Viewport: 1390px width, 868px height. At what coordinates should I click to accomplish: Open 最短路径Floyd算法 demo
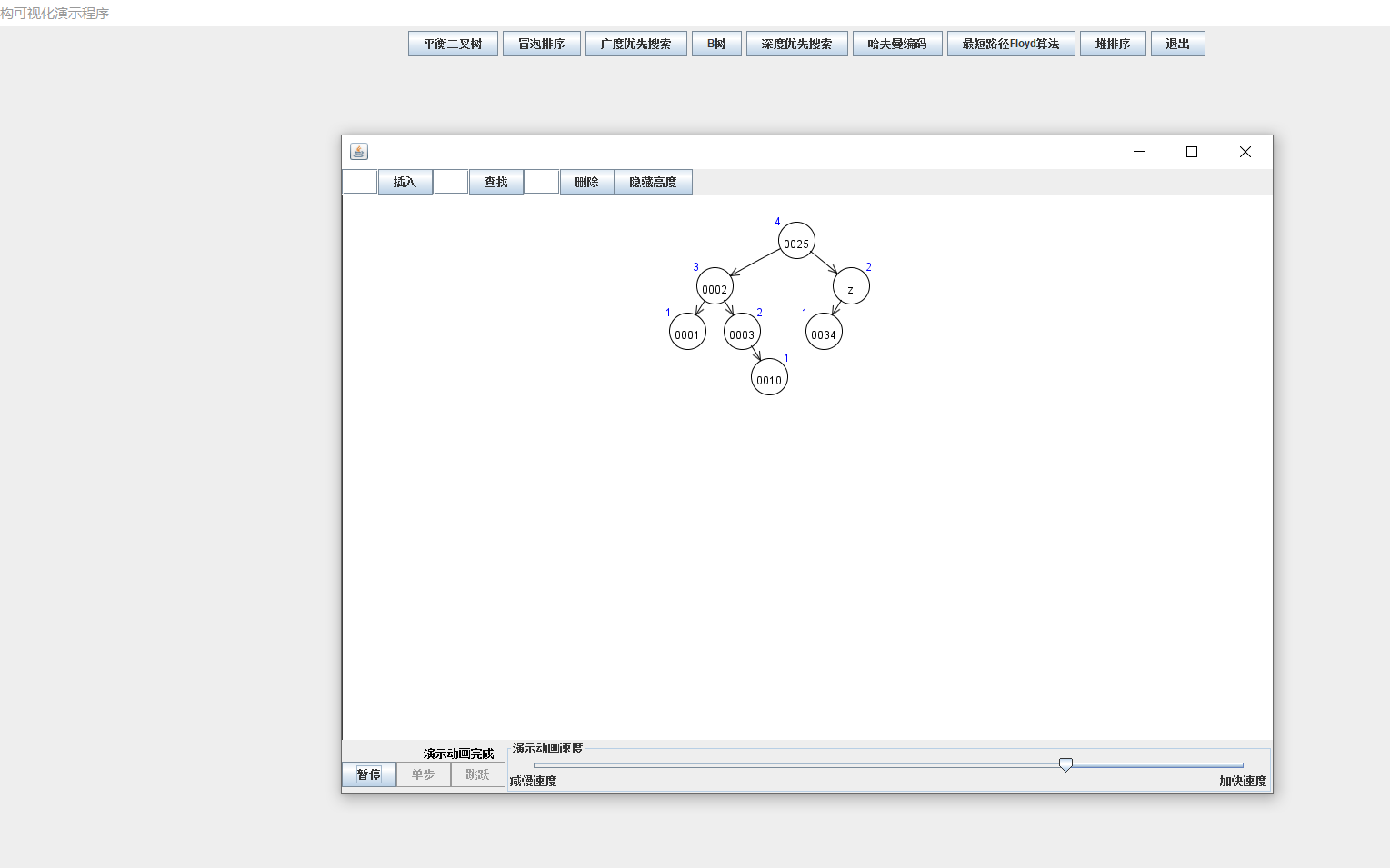(1010, 44)
